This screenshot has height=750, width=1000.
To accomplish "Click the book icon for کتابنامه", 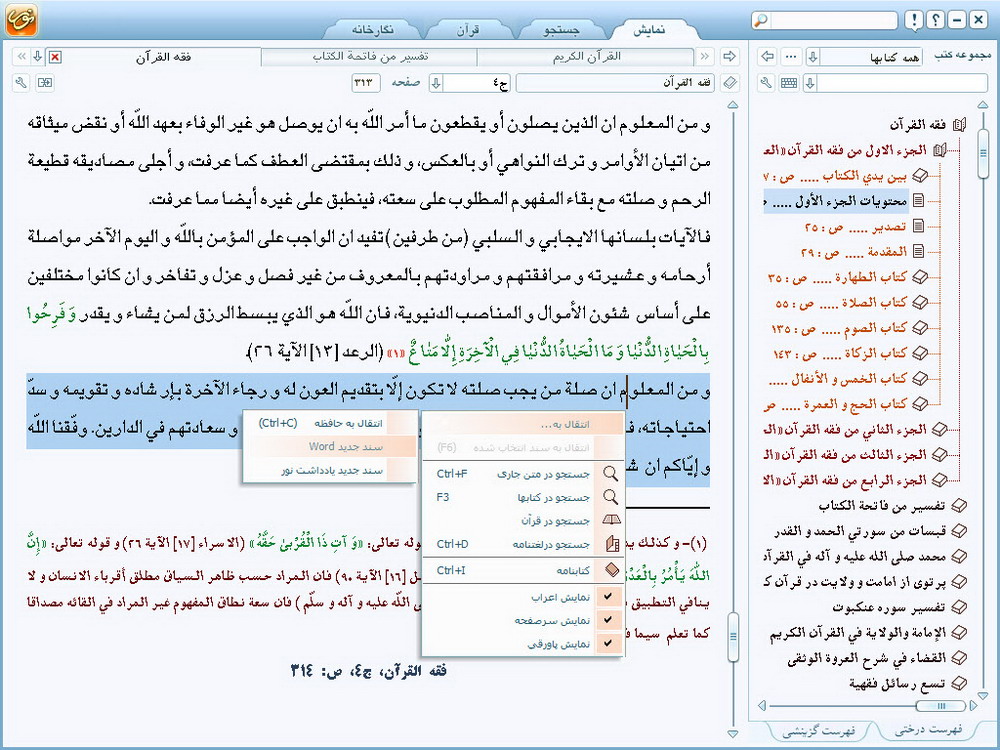I will click(607, 571).
